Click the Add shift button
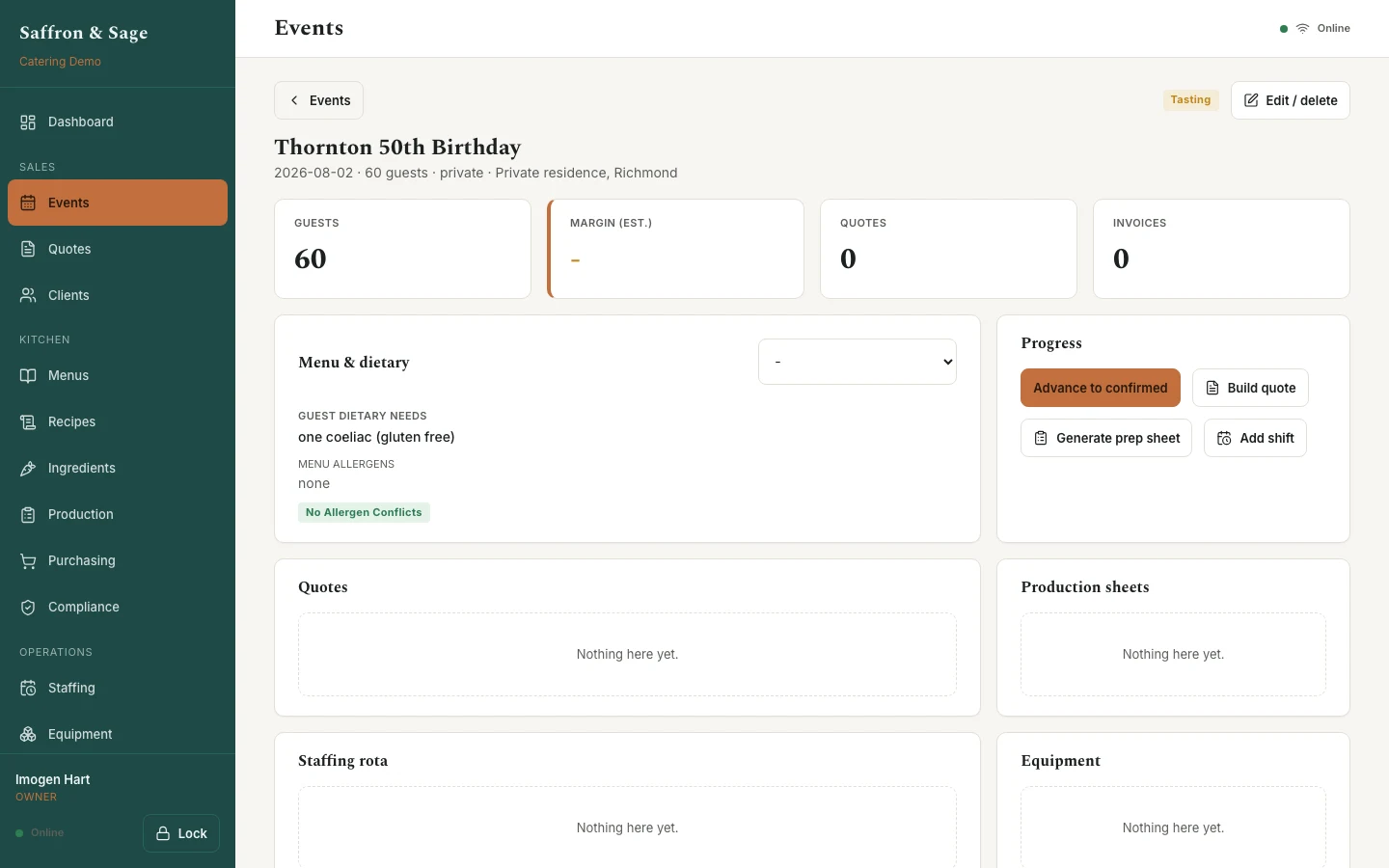Screen dimensions: 1389x868 tap(1255, 438)
